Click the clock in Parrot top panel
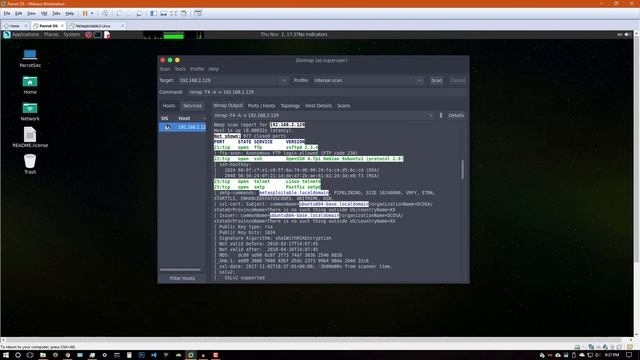The width and height of the screenshot is (640, 360). (279, 35)
